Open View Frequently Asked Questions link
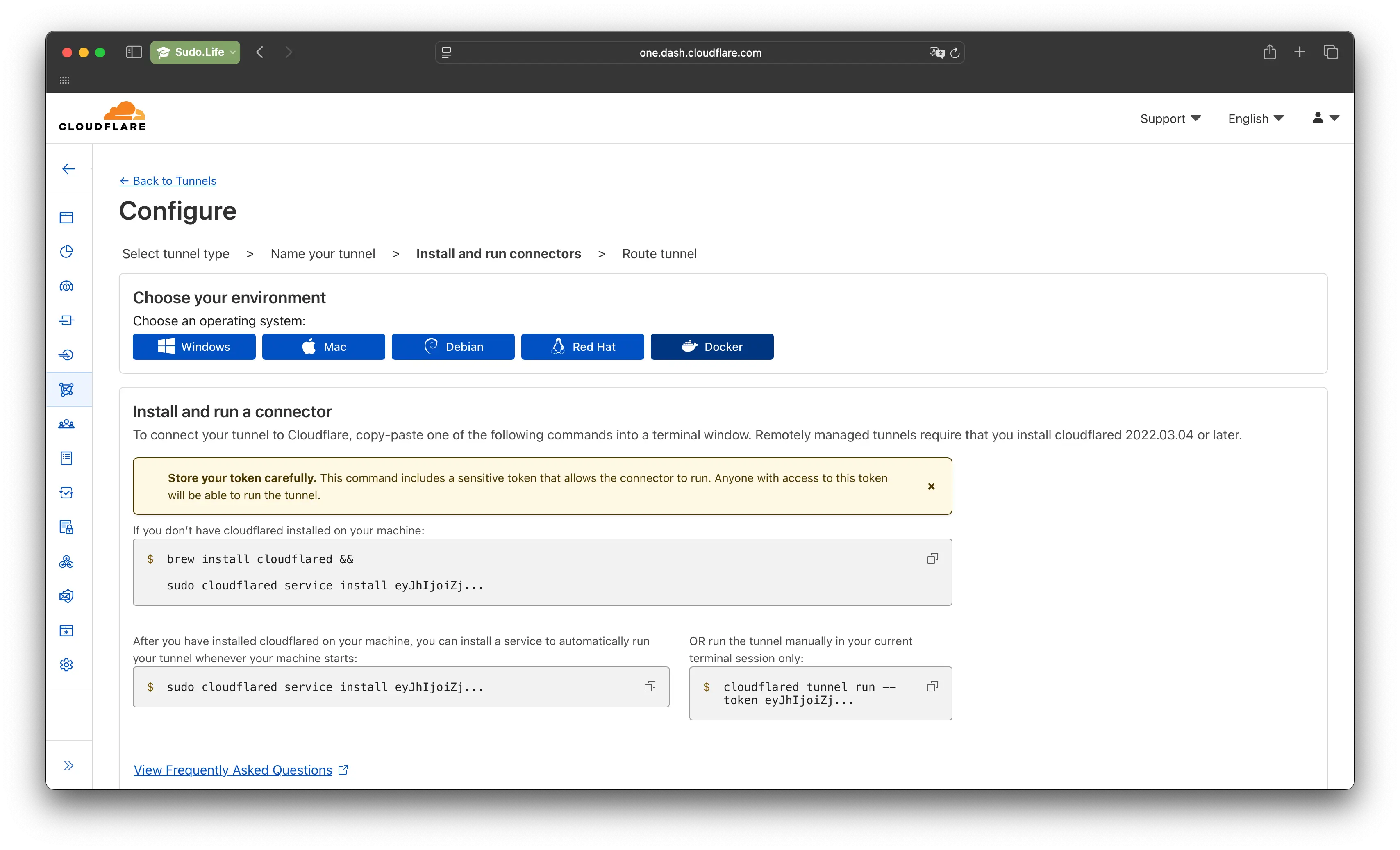 tap(233, 770)
